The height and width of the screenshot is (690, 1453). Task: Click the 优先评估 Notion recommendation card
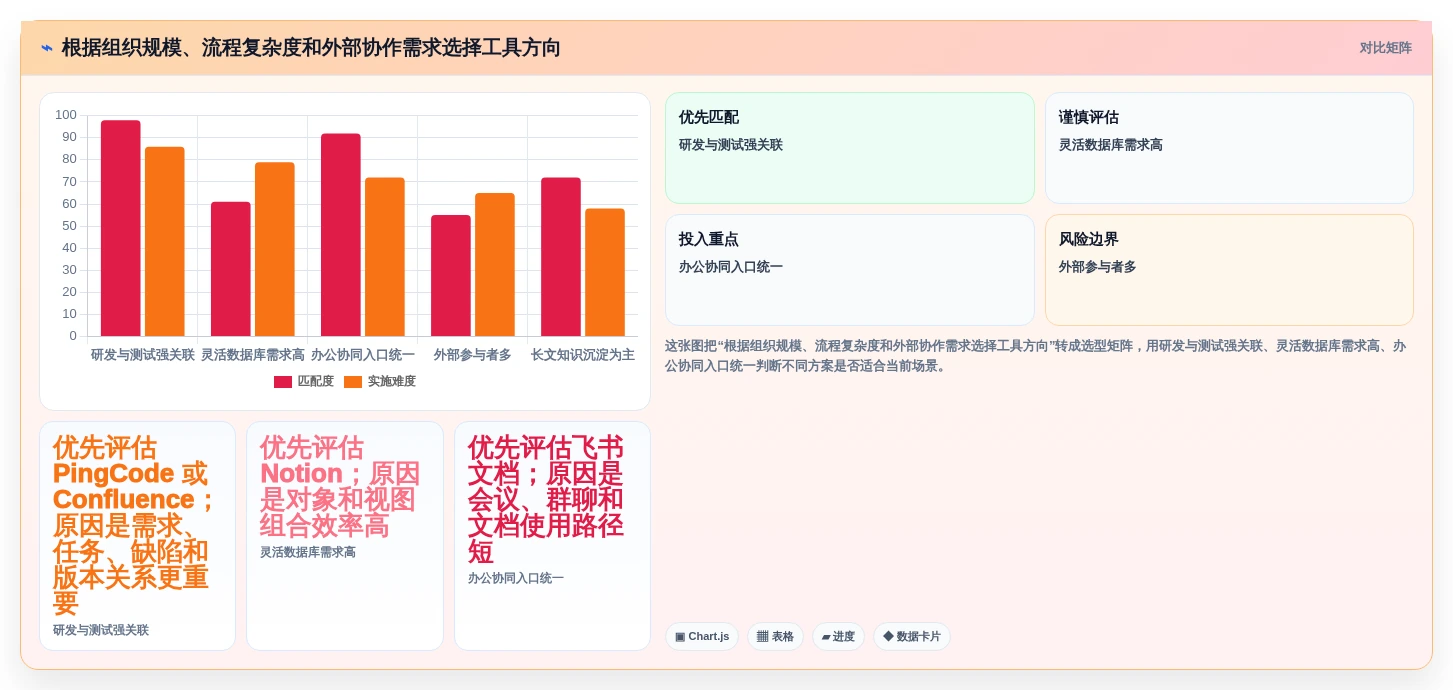pos(345,536)
